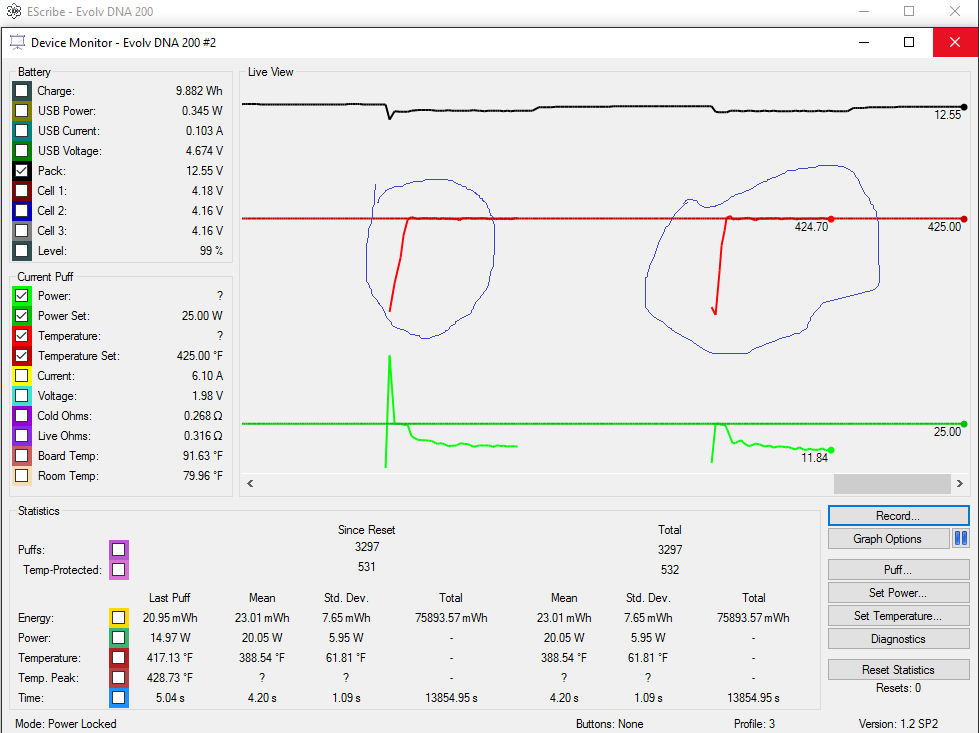The width and height of the screenshot is (979, 733).
Task: Click the Buttons: None status text
Action: [609, 724]
